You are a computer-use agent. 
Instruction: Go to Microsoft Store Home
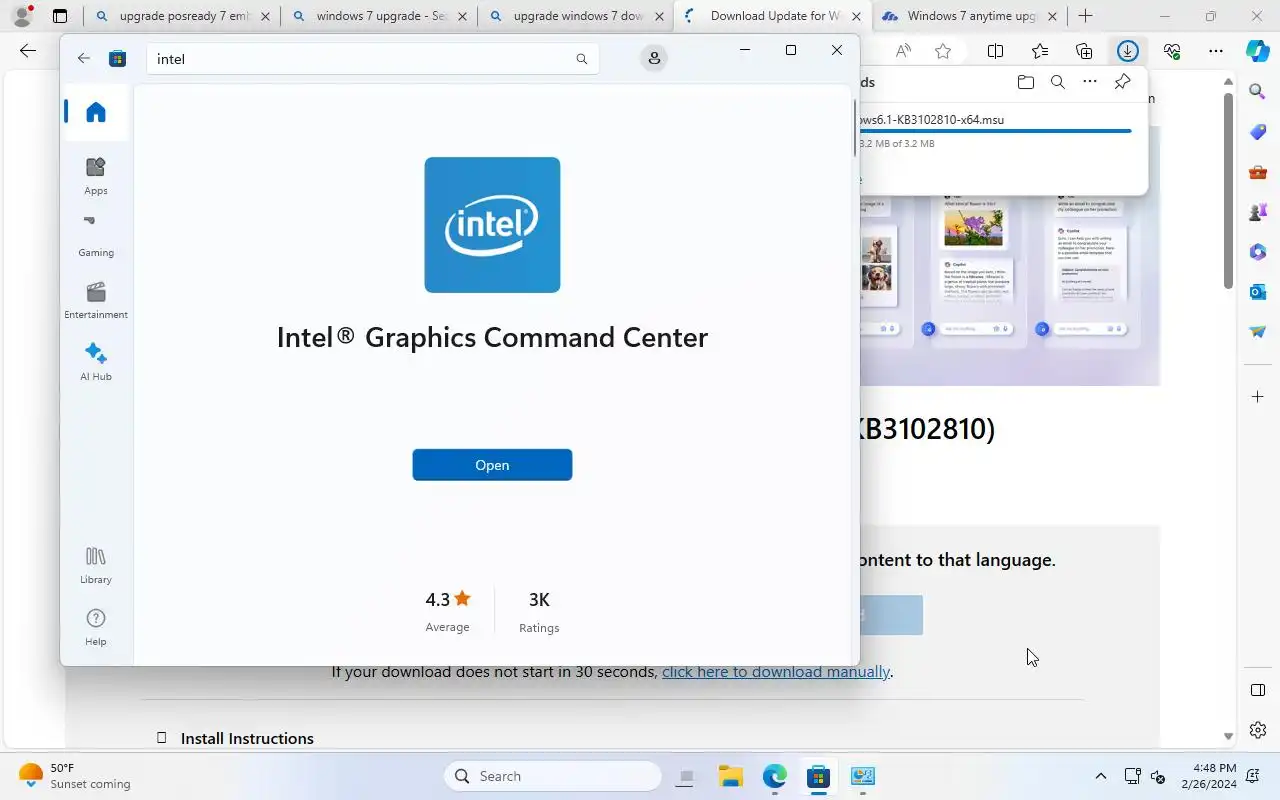point(96,112)
